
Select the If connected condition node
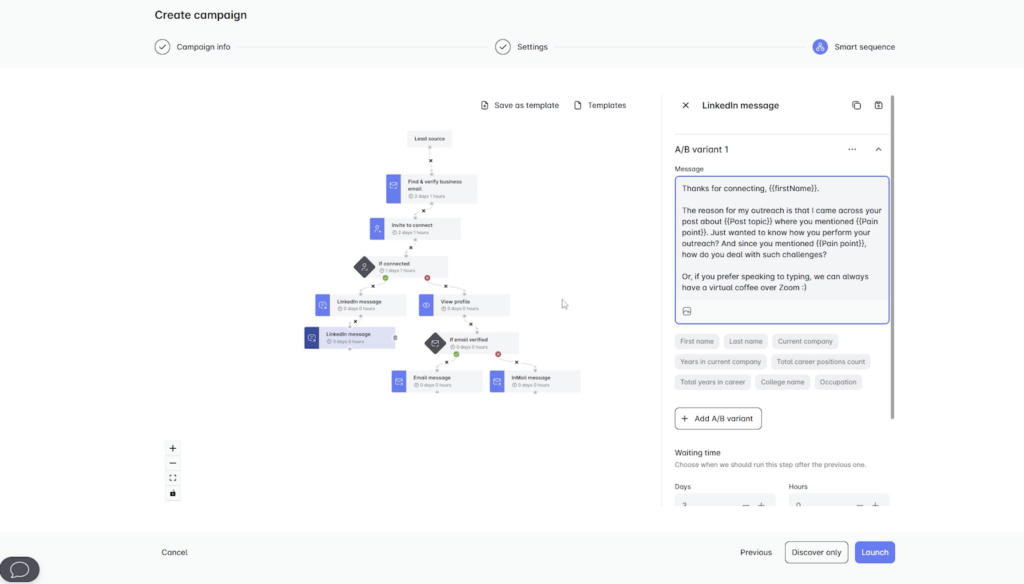click(x=365, y=267)
